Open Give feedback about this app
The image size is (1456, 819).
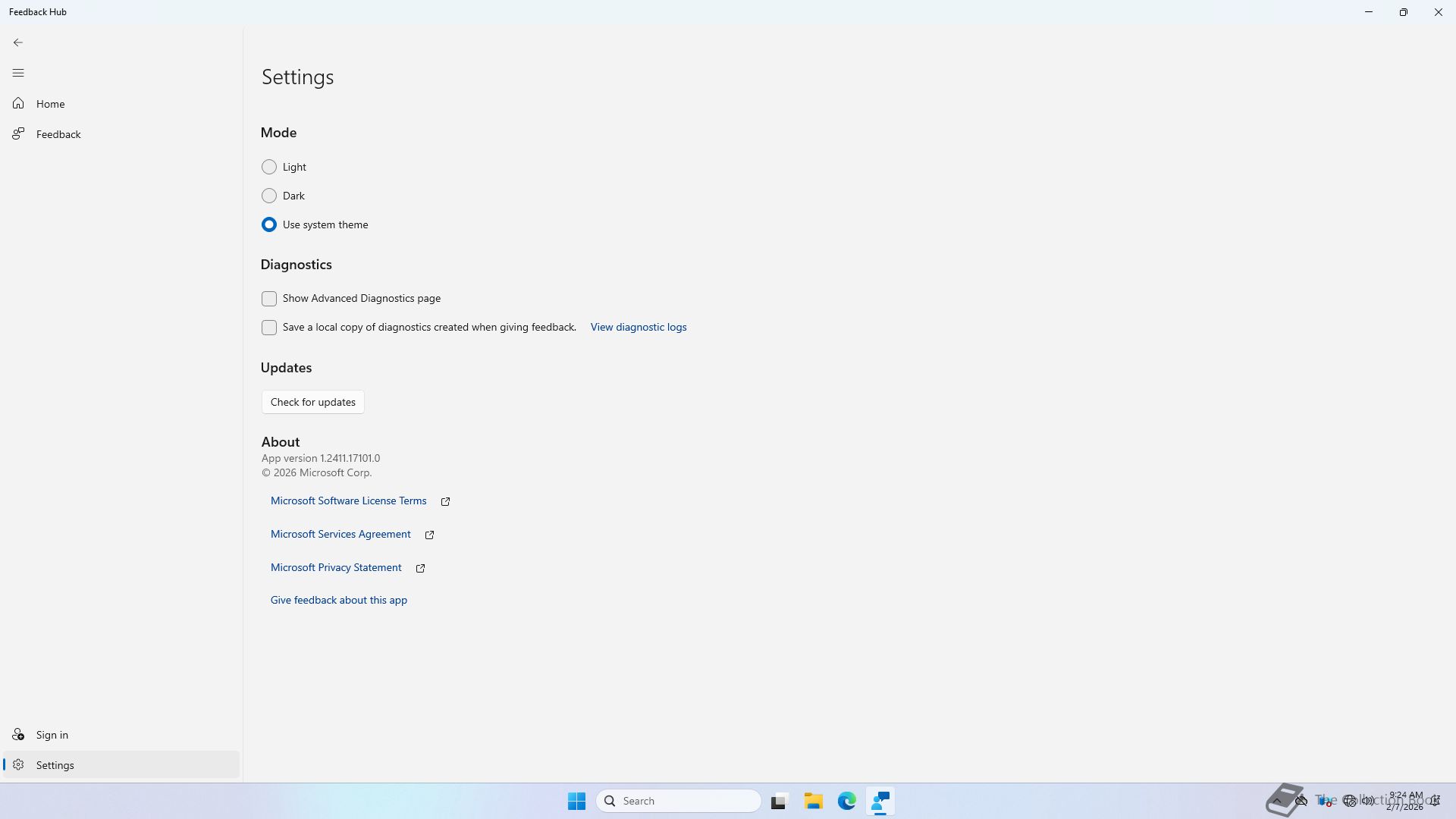click(338, 601)
